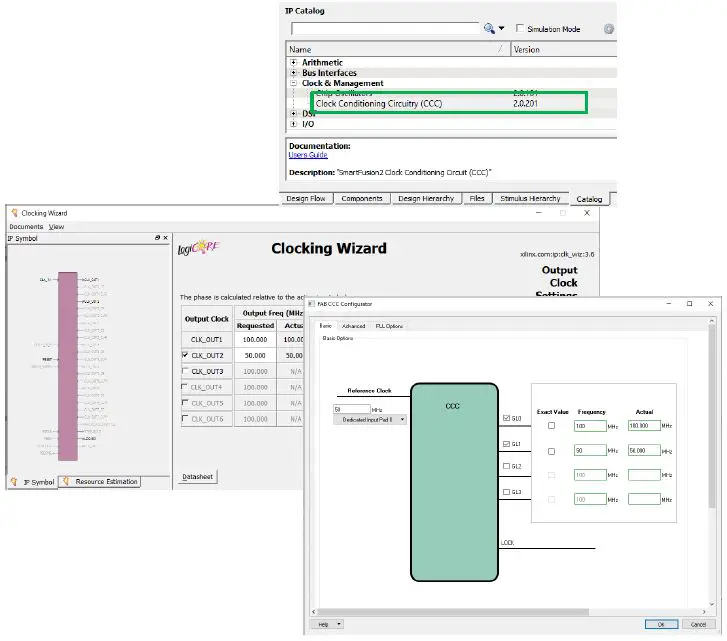Tick Exact Value for the GL1 row

tap(551, 451)
